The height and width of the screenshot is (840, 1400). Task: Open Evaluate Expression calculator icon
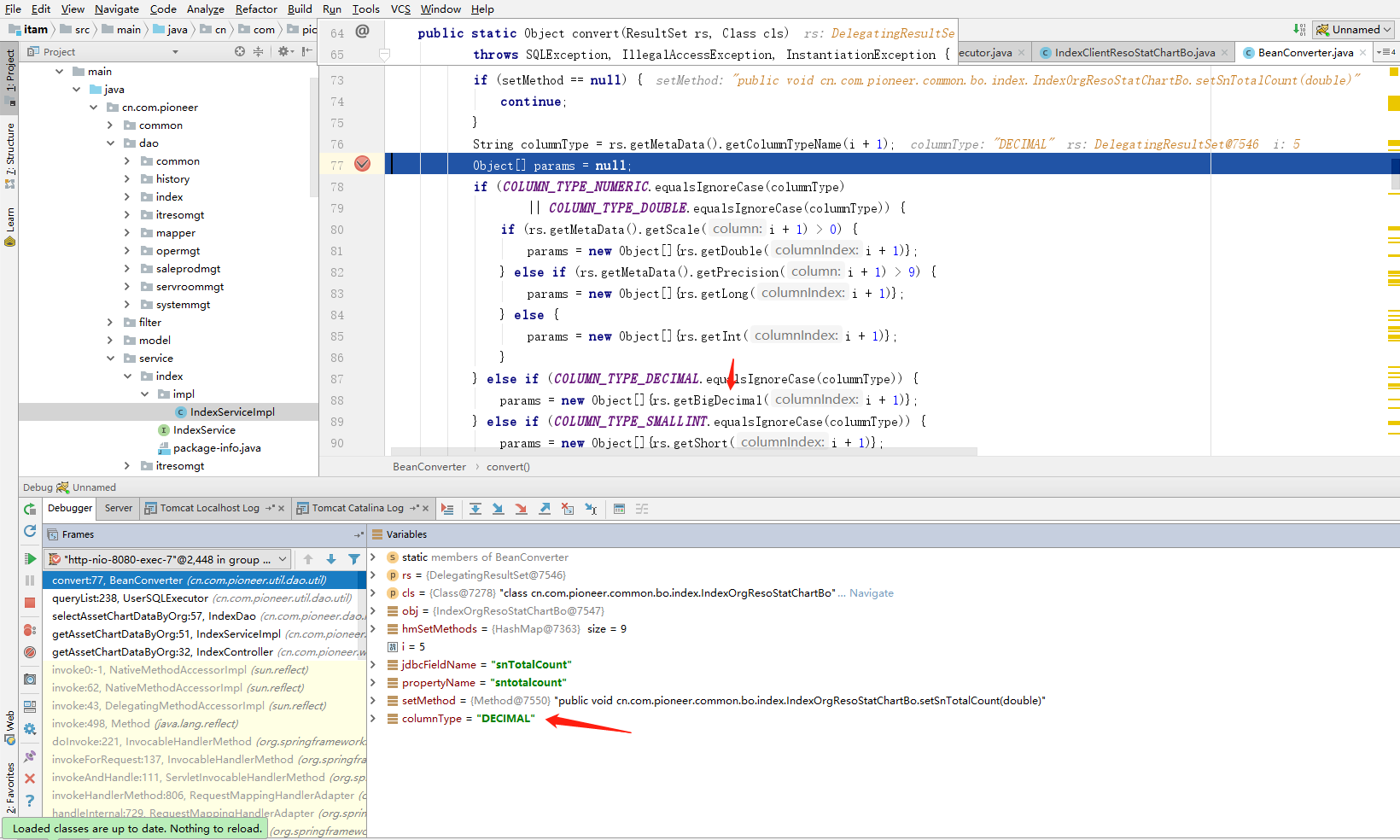[x=620, y=509]
